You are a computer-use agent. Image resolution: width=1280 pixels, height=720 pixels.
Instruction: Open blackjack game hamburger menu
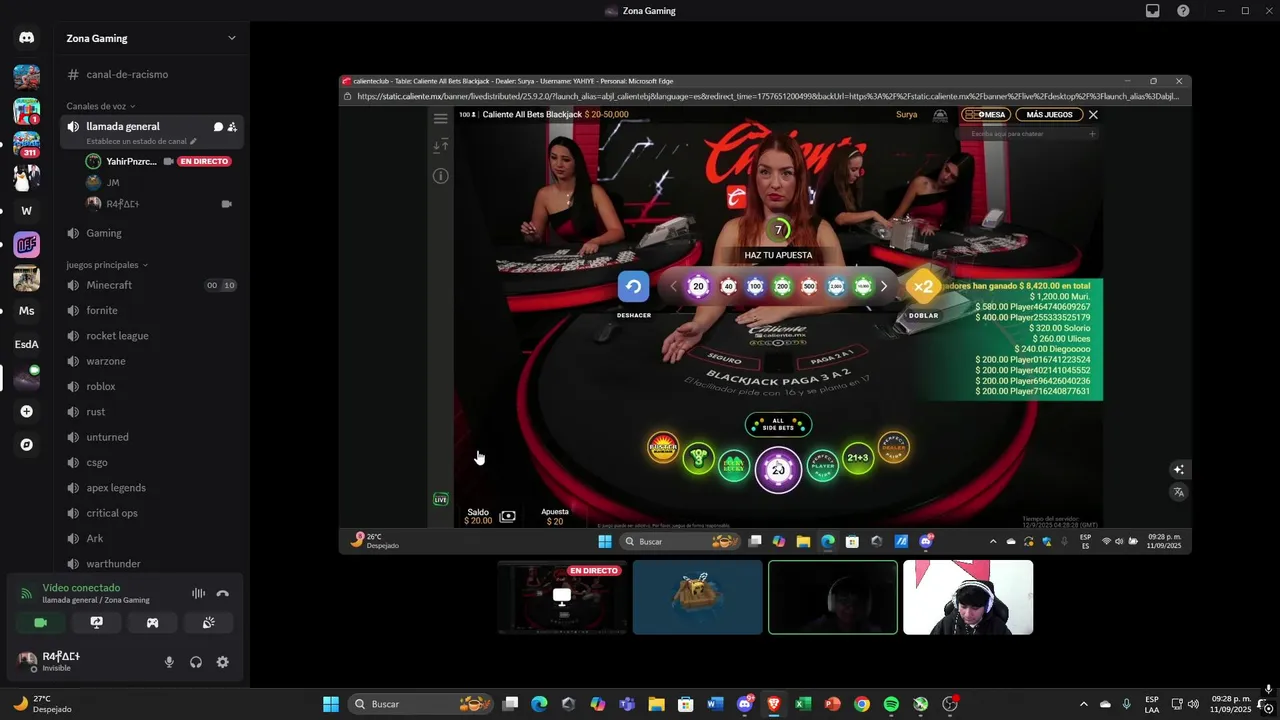click(x=441, y=118)
